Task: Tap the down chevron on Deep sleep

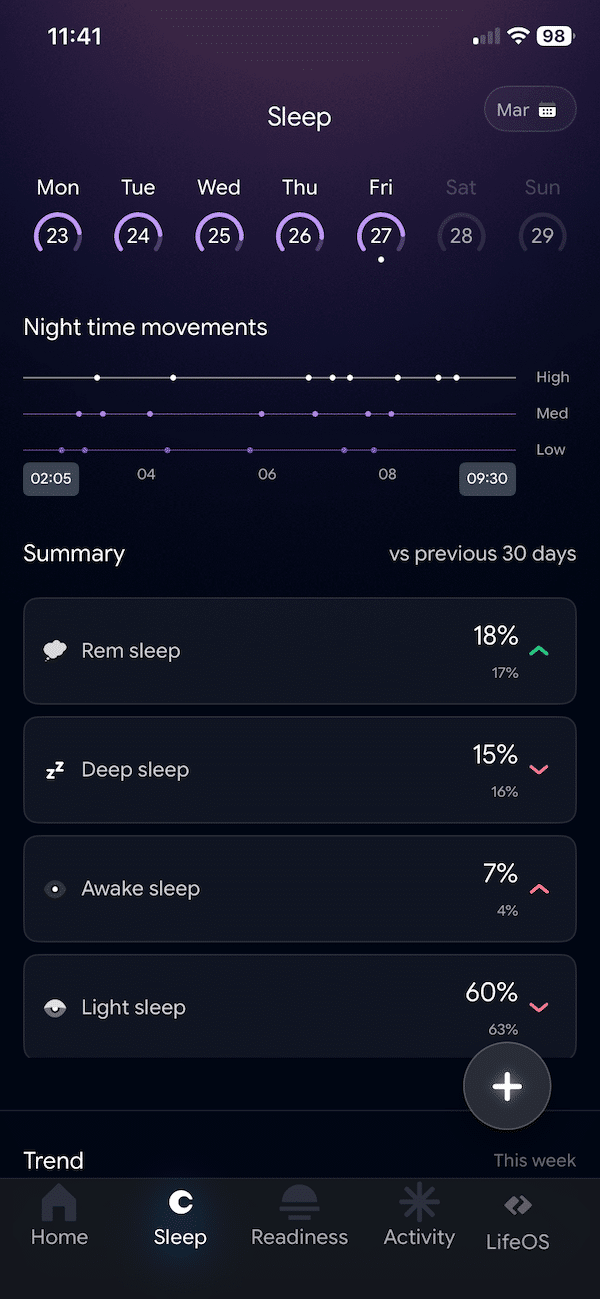Action: (539, 770)
